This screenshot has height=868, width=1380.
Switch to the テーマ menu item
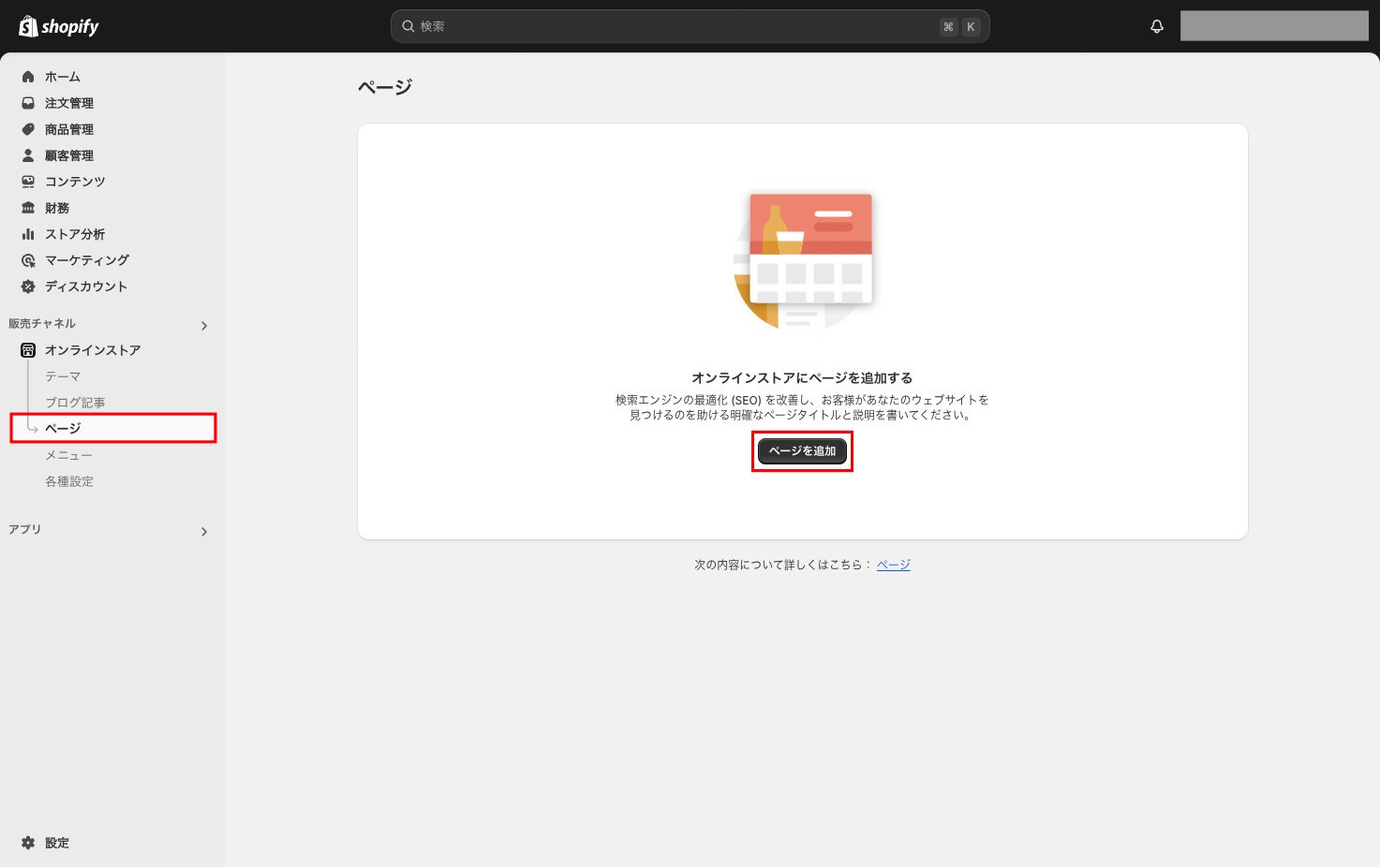click(x=63, y=376)
